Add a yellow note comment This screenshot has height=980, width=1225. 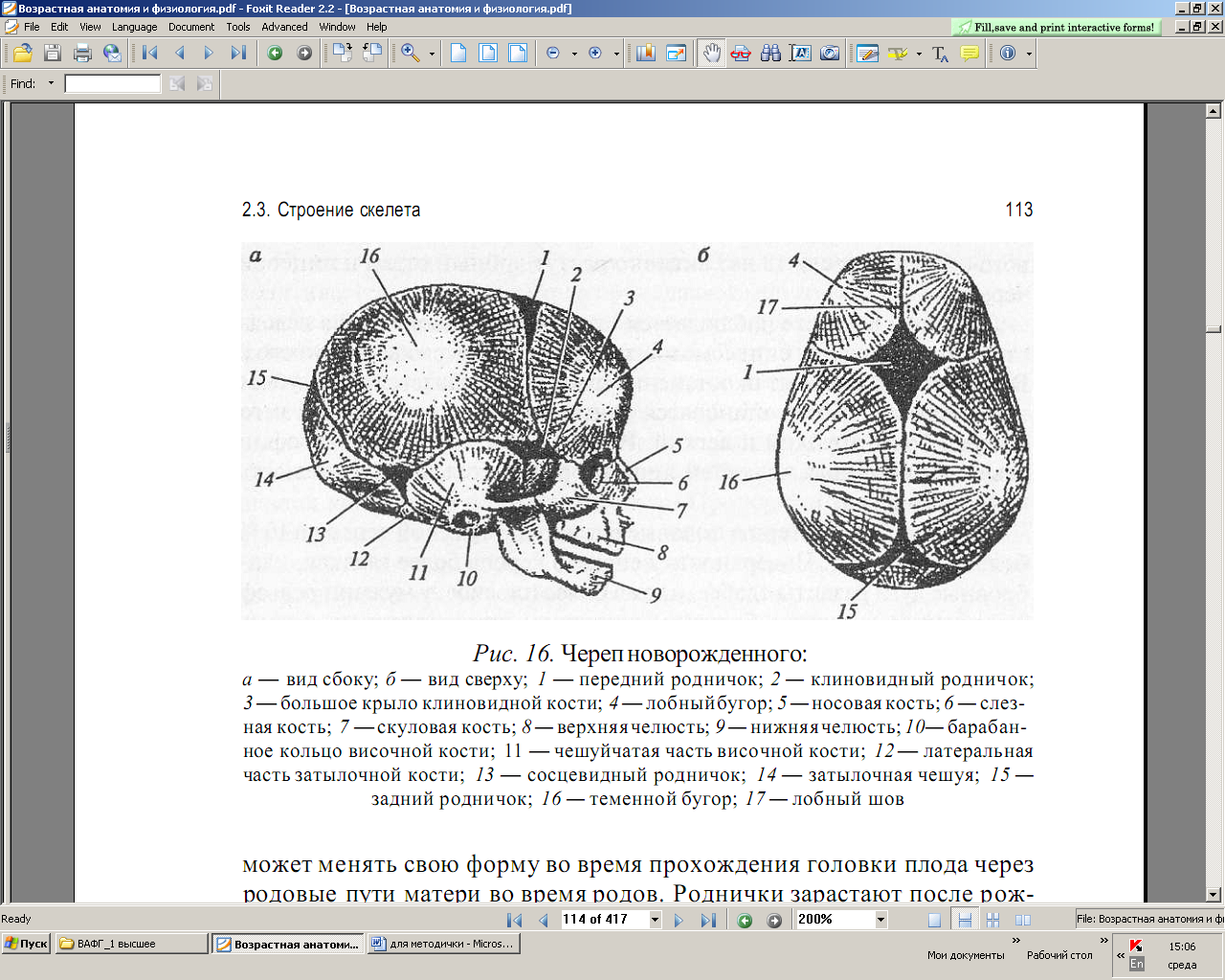pos(969,54)
